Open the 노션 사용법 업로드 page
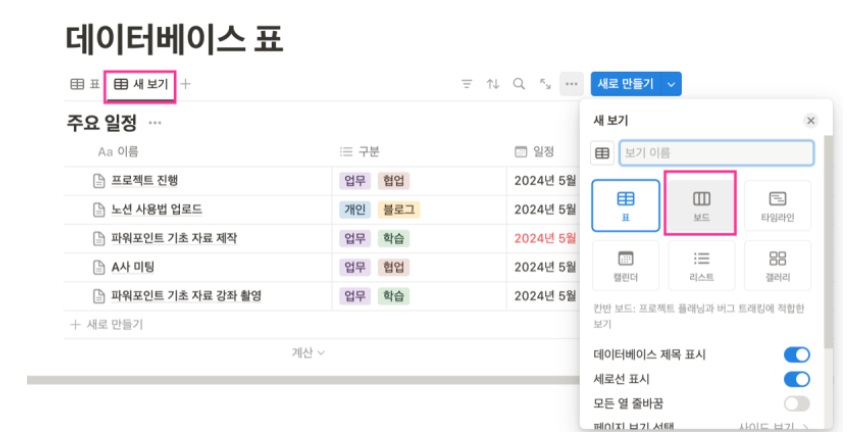This screenshot has height=444, width=856. tap(157, 210)
